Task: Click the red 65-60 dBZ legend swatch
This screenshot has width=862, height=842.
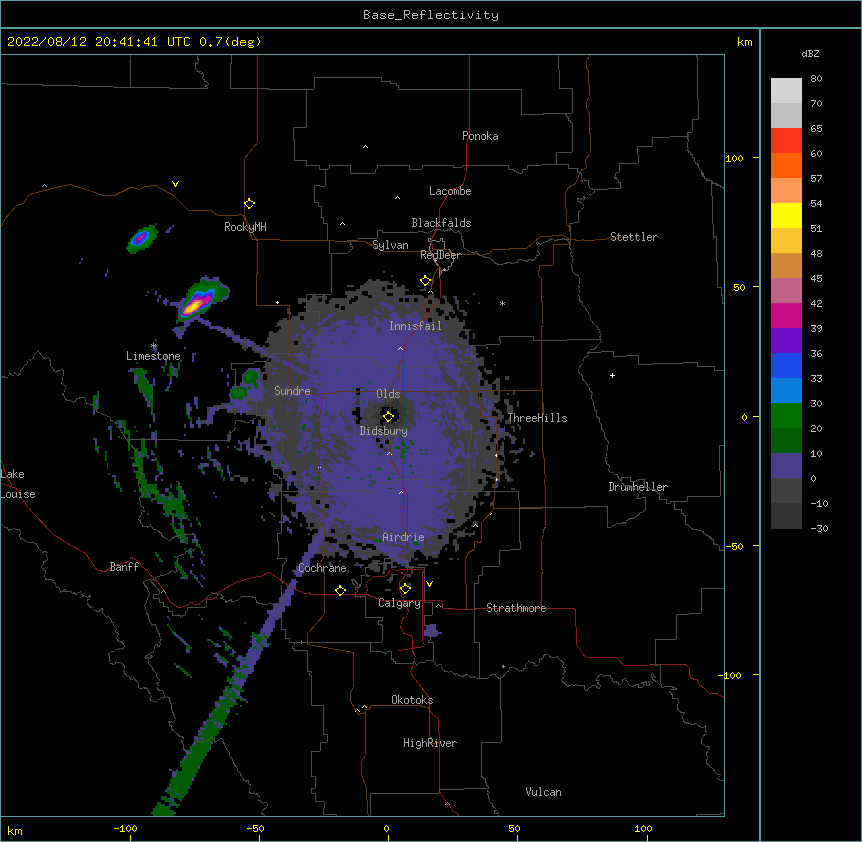Action: click(786, 140)
